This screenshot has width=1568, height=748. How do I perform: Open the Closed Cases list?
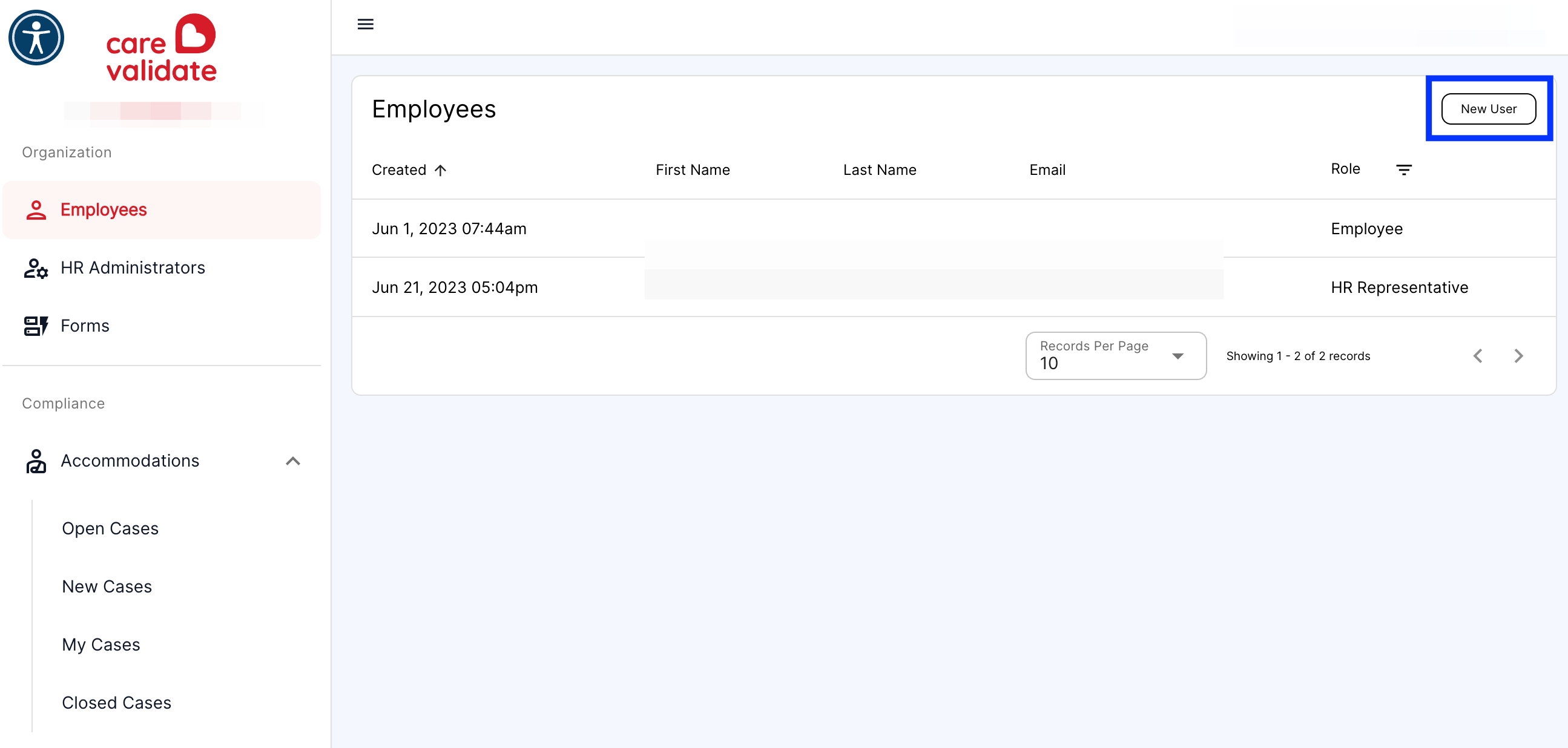click(x=117, y=703)
